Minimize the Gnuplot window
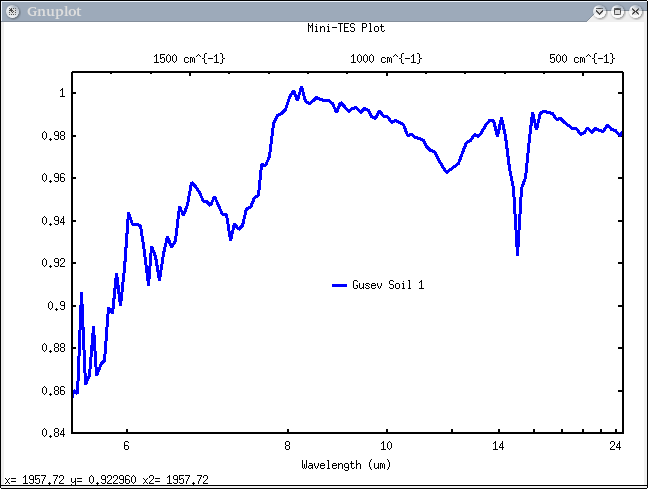 click(x=599, y=12)
